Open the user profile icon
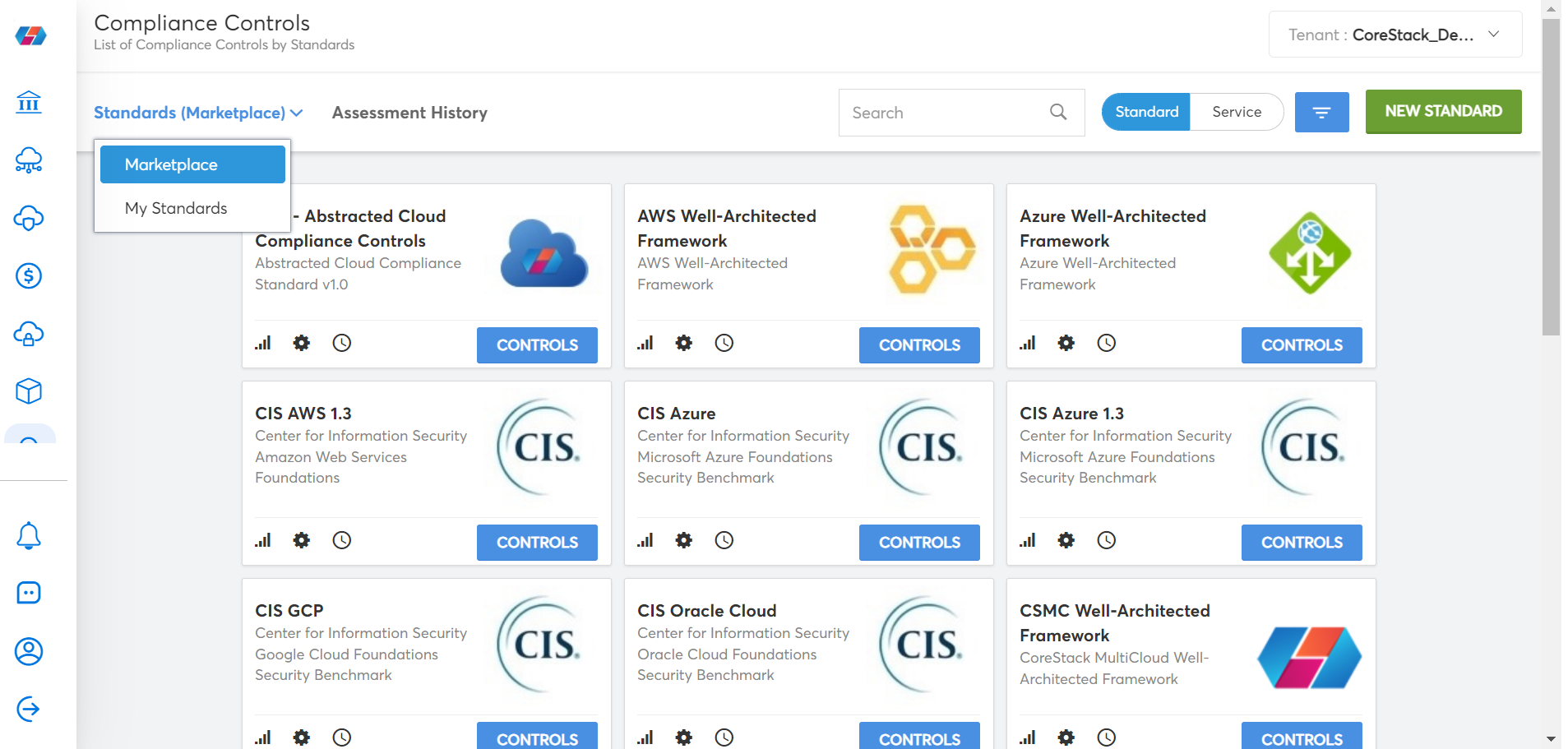 pos(29,651)
